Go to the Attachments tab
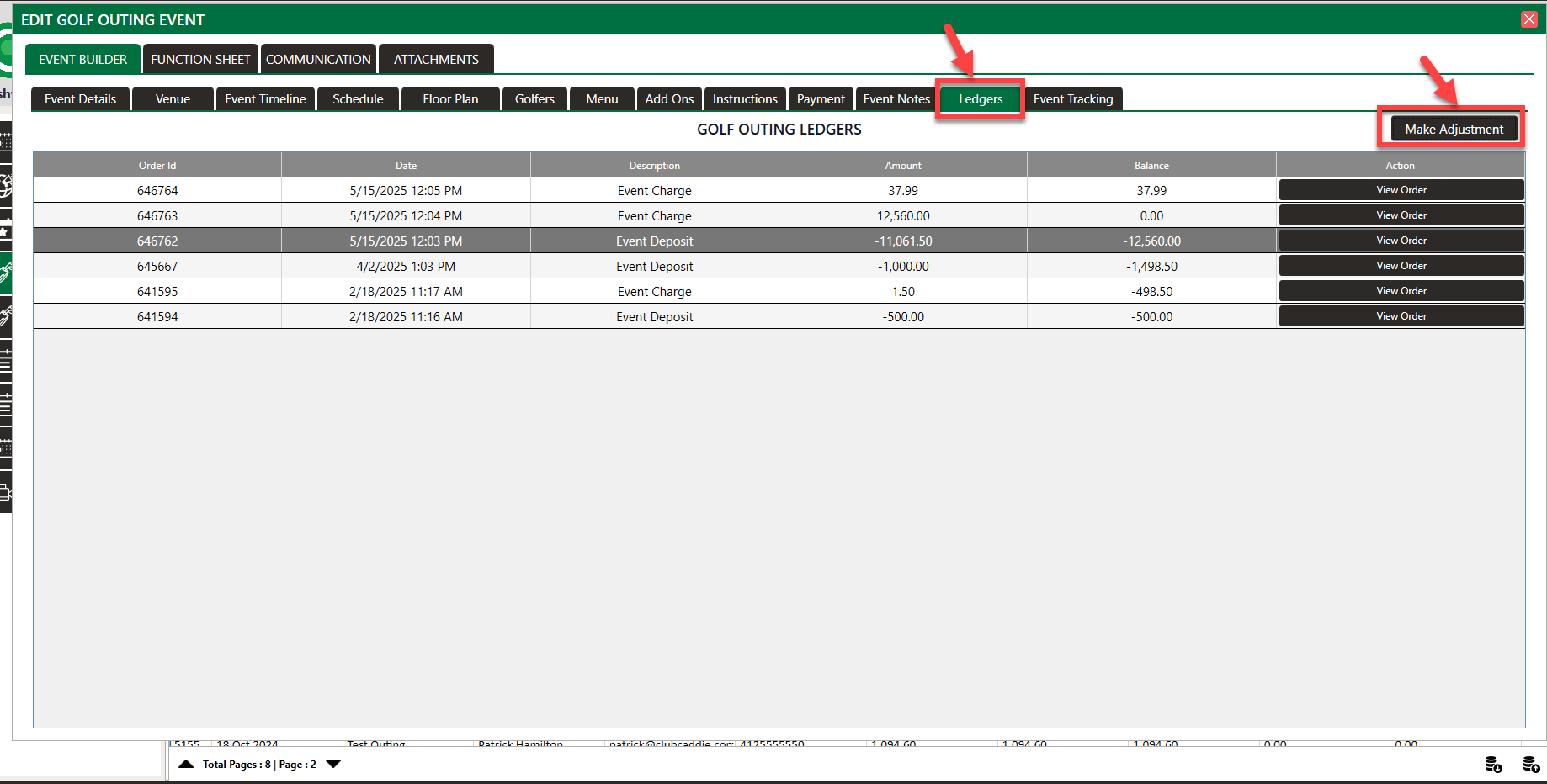The width and height of the screenshot is (1547, 784). [436, 59]
